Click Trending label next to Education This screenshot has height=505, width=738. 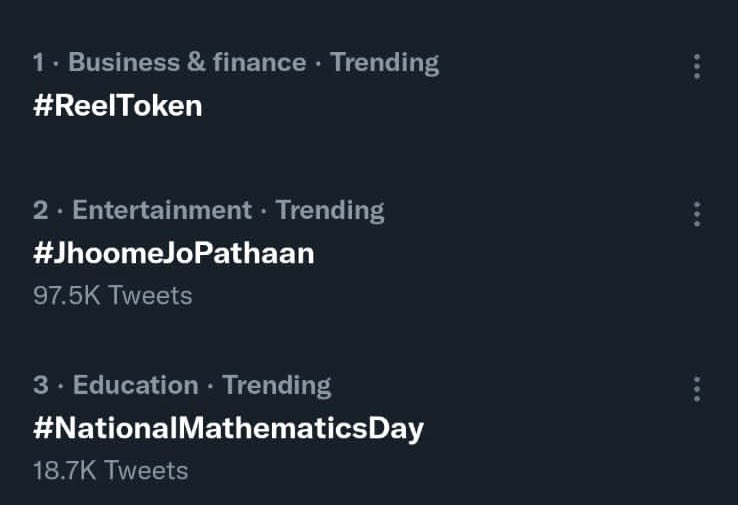coord(277,386)
